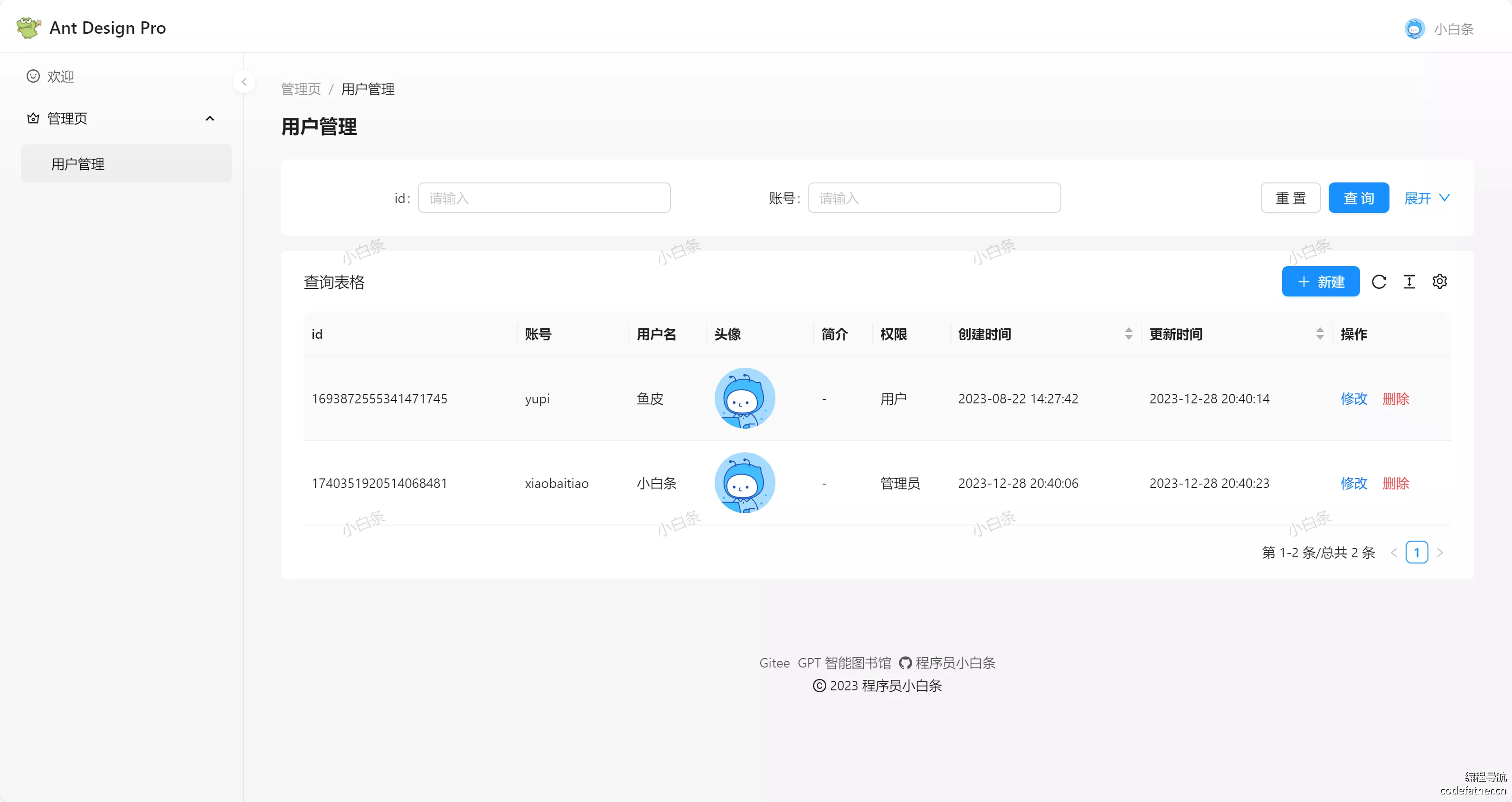
Task: Click the 查询表格 table title
Action: coord(334,282)
